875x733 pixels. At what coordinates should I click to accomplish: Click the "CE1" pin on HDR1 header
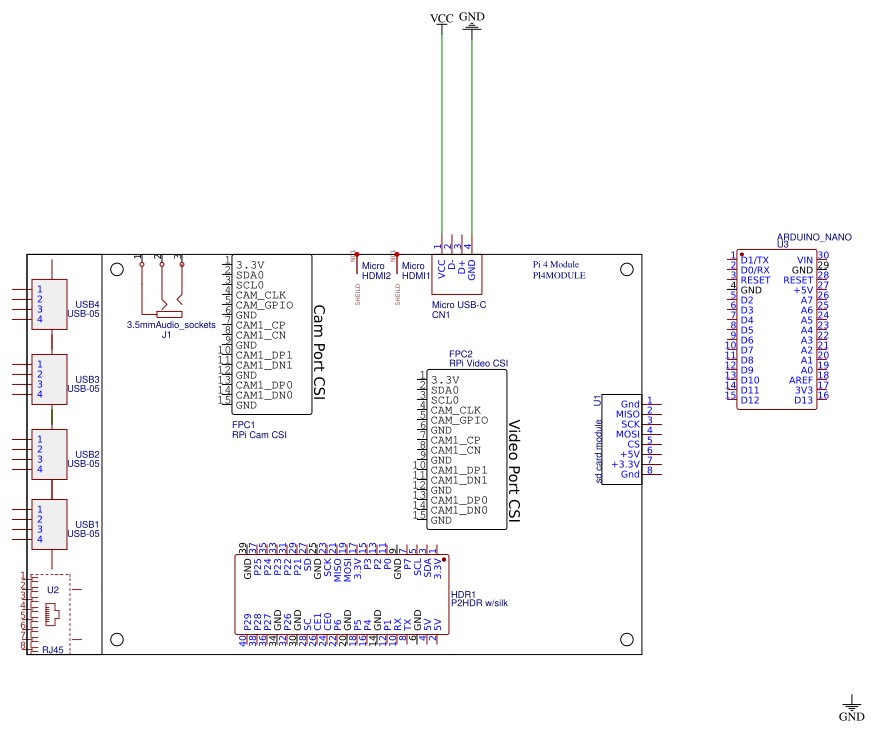318,621
